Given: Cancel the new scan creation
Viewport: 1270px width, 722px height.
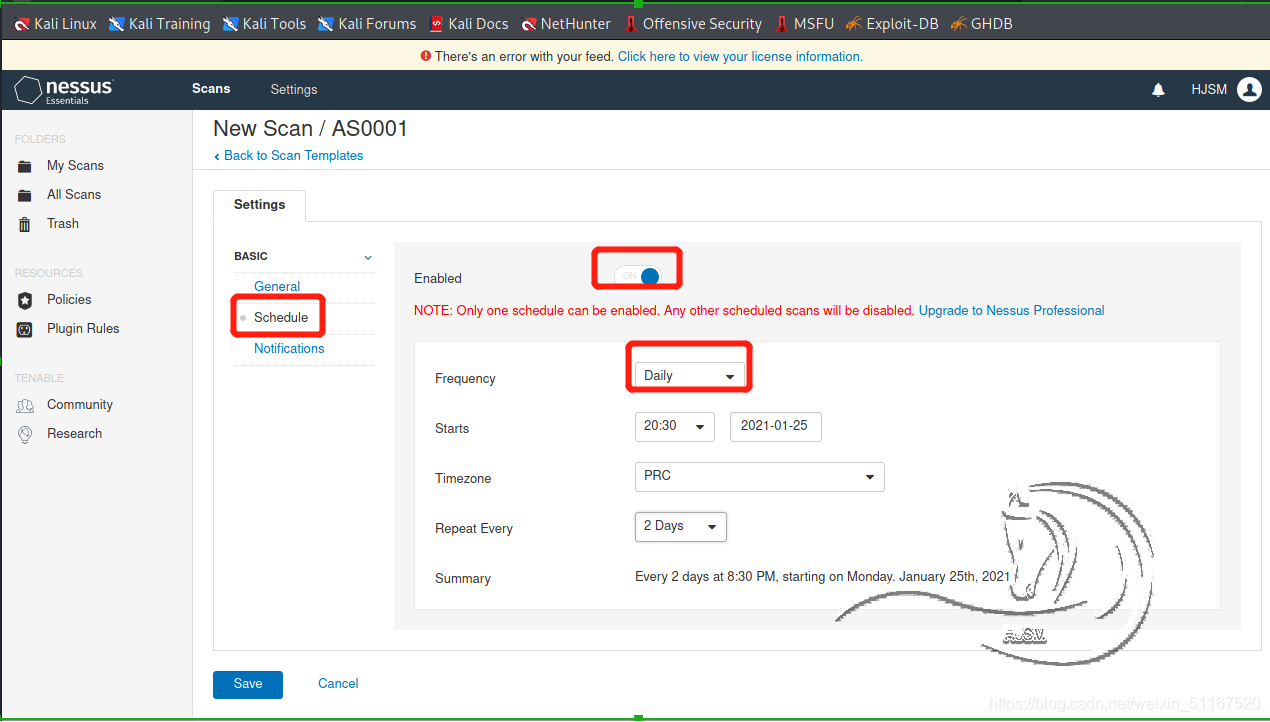Looking at the screenshot, I should point(338,684).
